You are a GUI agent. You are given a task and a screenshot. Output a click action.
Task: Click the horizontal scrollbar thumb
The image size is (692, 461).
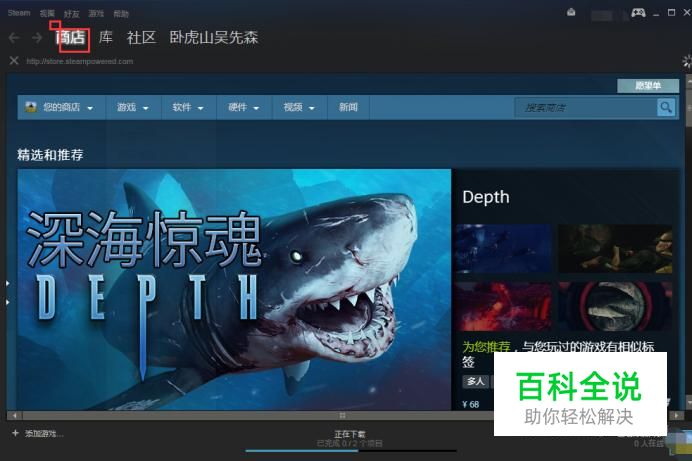[342, 415]
